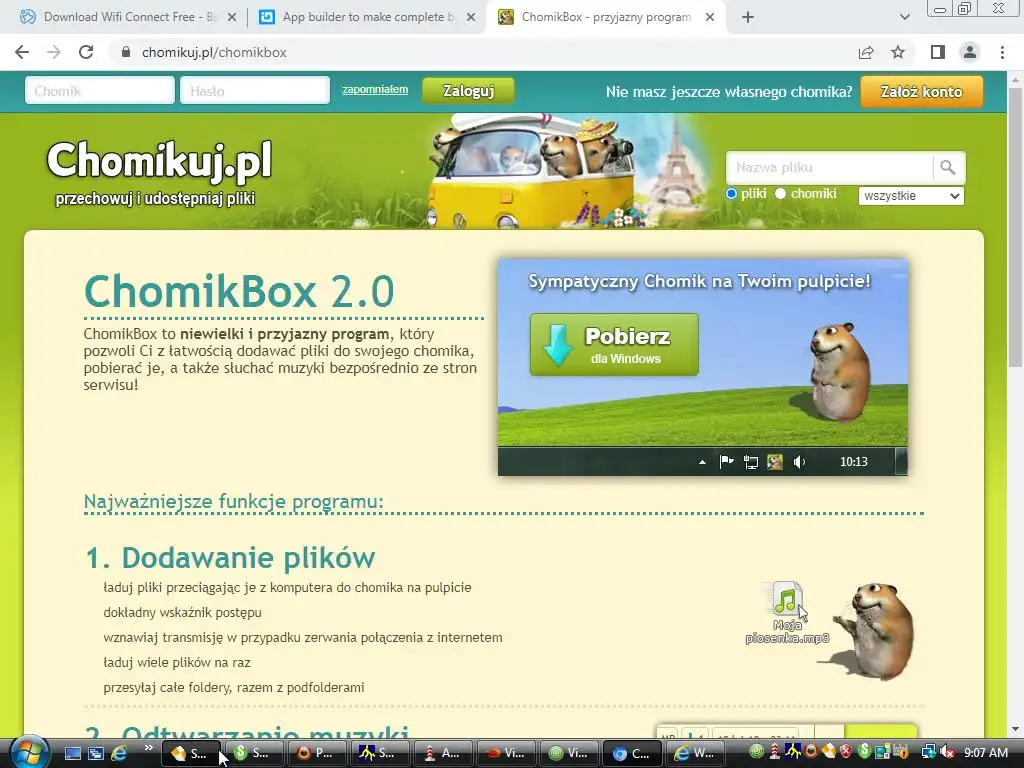Click the text dokładny wskaźnik postępu
The image size is (1024, 768).
click(182, 613)
